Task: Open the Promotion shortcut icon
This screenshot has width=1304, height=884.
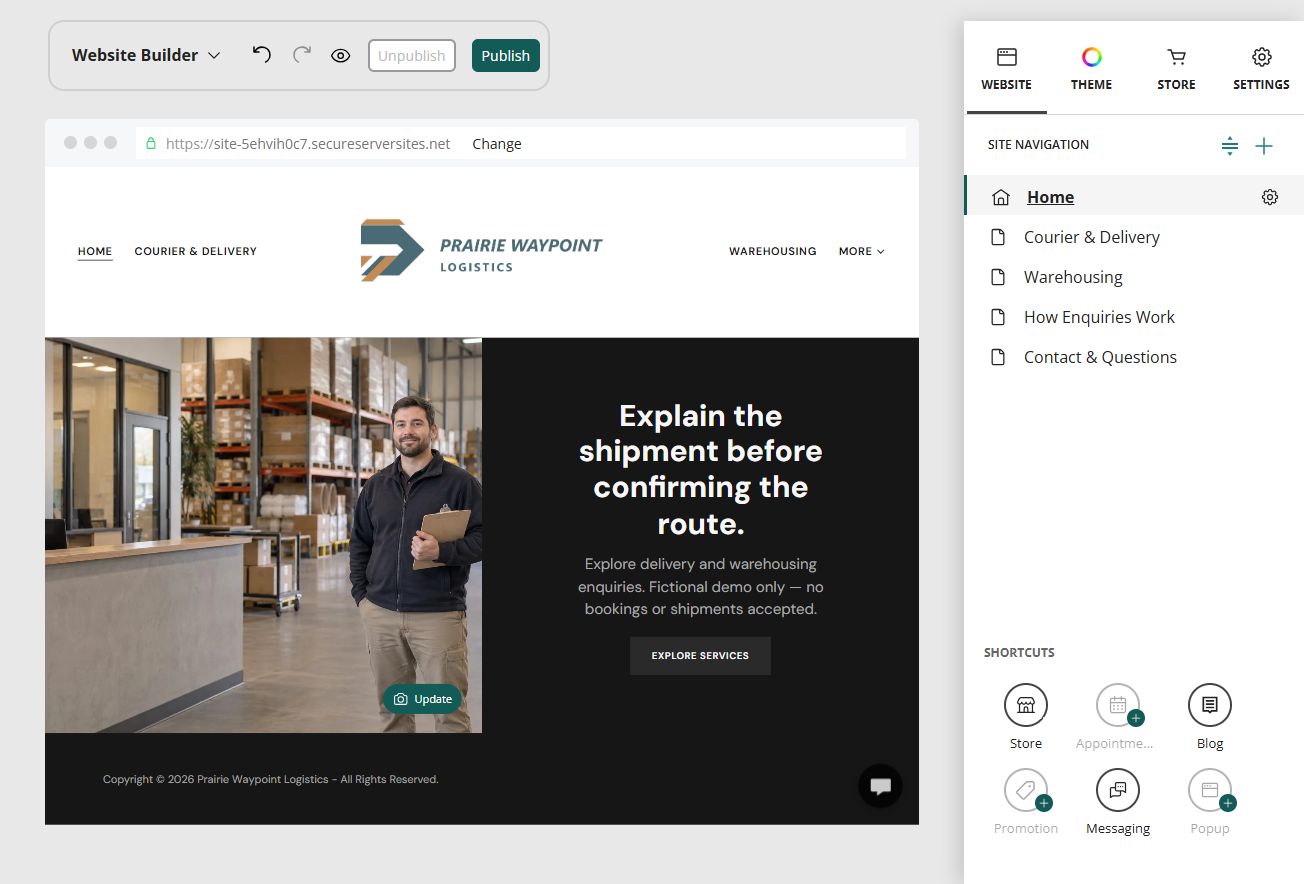Action: point(1026,790)
